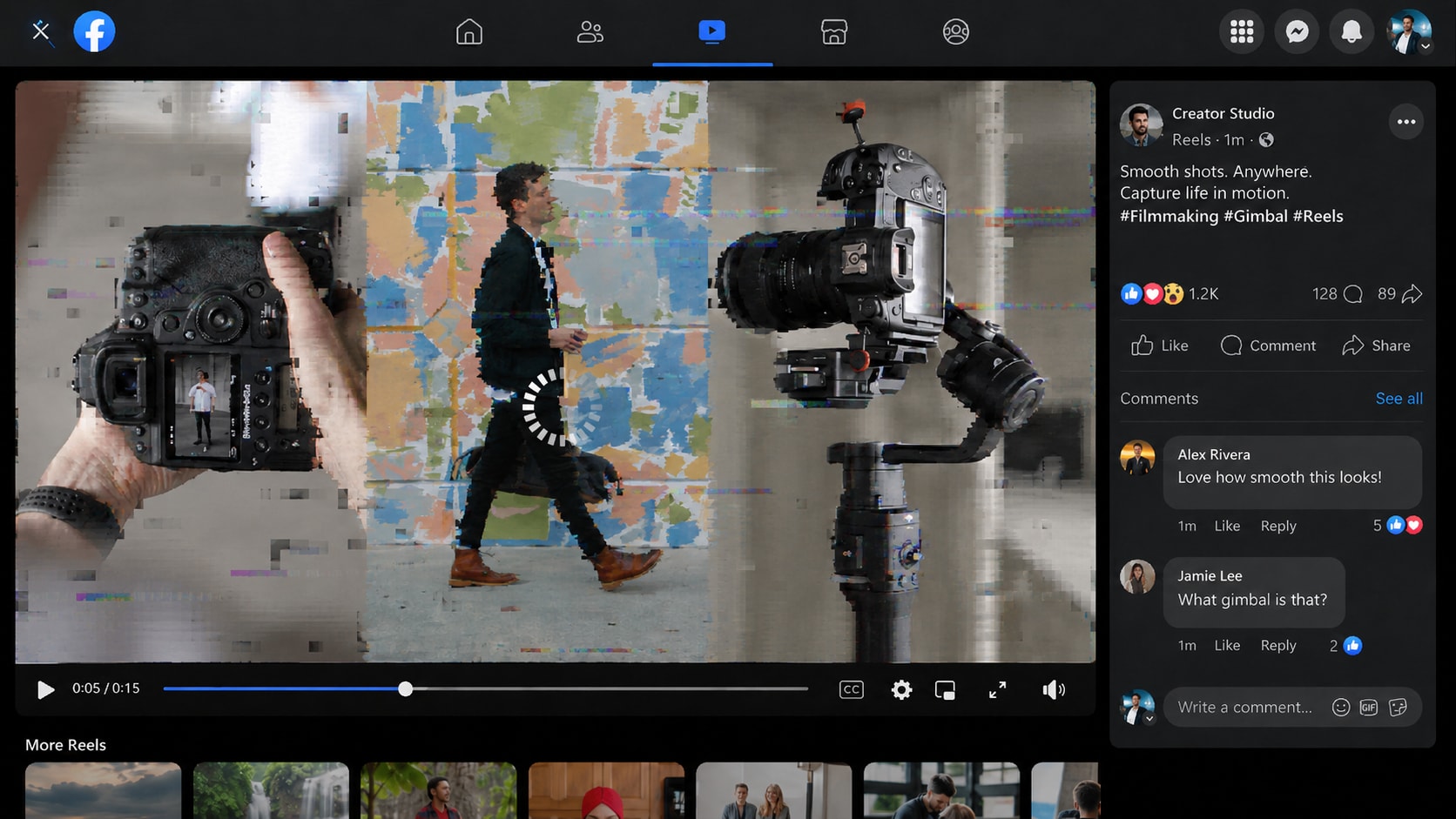The width and height of the screenshot is (1456, 819).
Task: Go to the Home tab
Action: (x=469, y=32)
